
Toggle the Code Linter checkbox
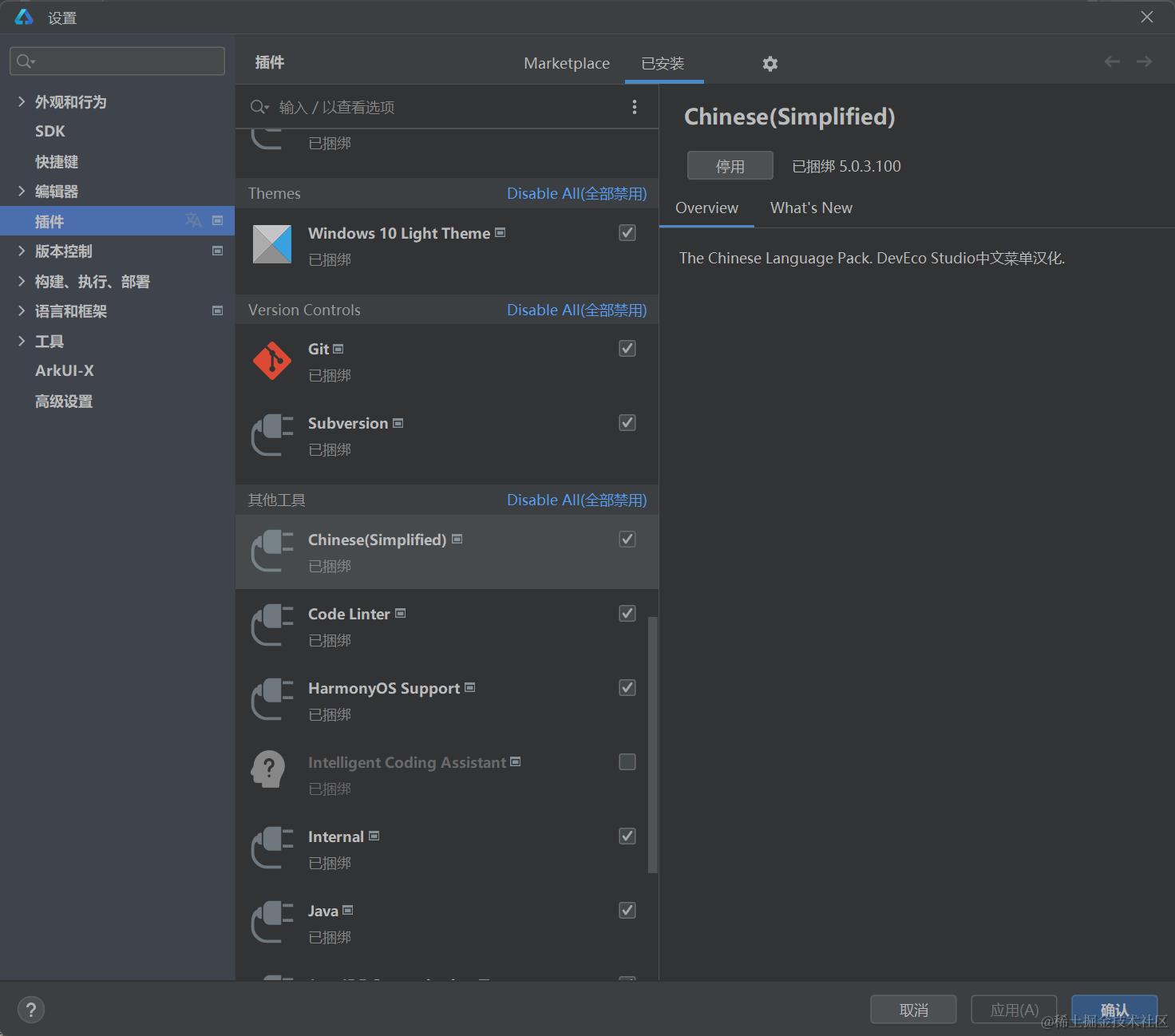(627, 613)
